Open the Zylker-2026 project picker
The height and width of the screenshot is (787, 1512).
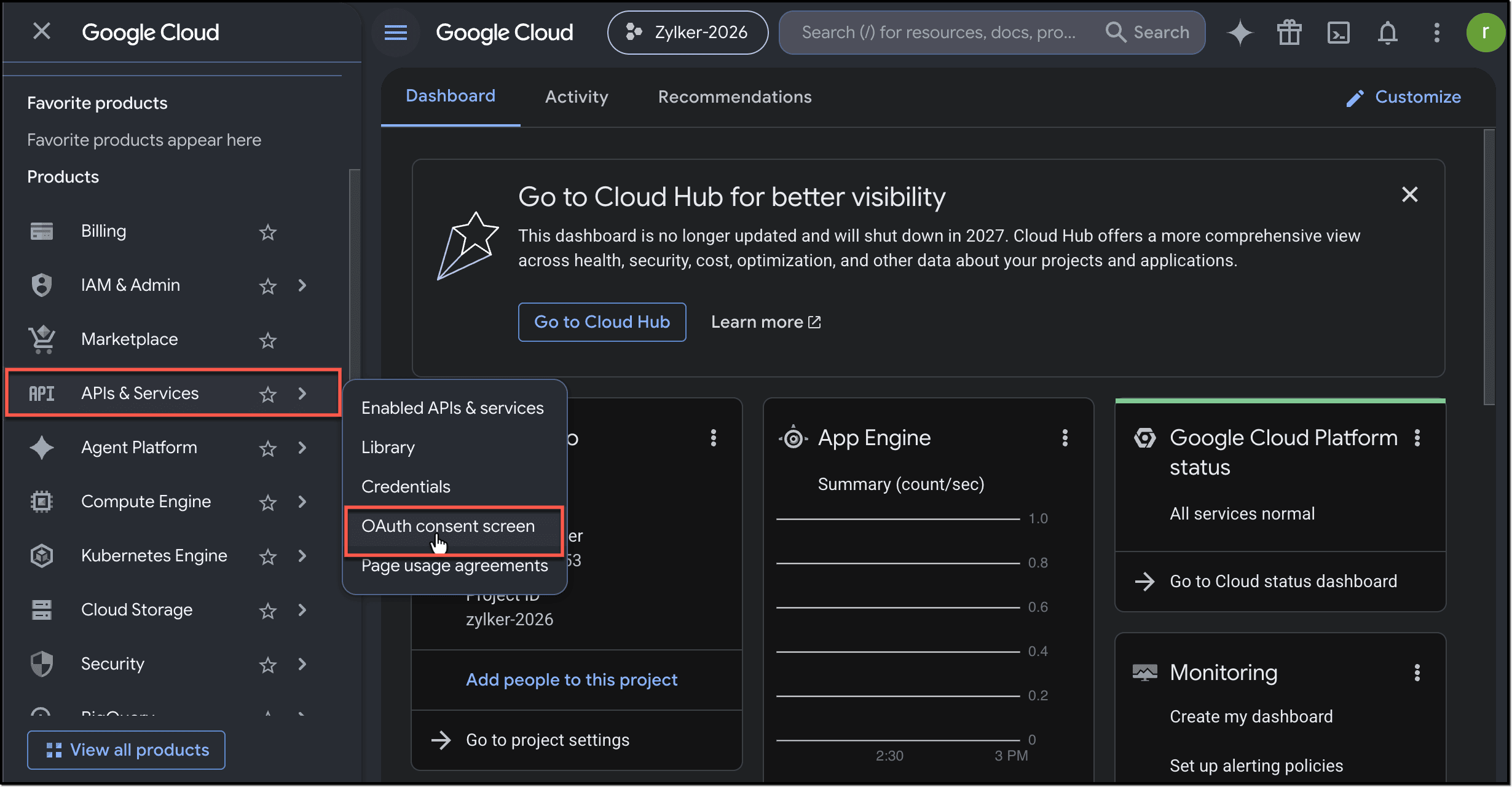(x=687, y=33)
